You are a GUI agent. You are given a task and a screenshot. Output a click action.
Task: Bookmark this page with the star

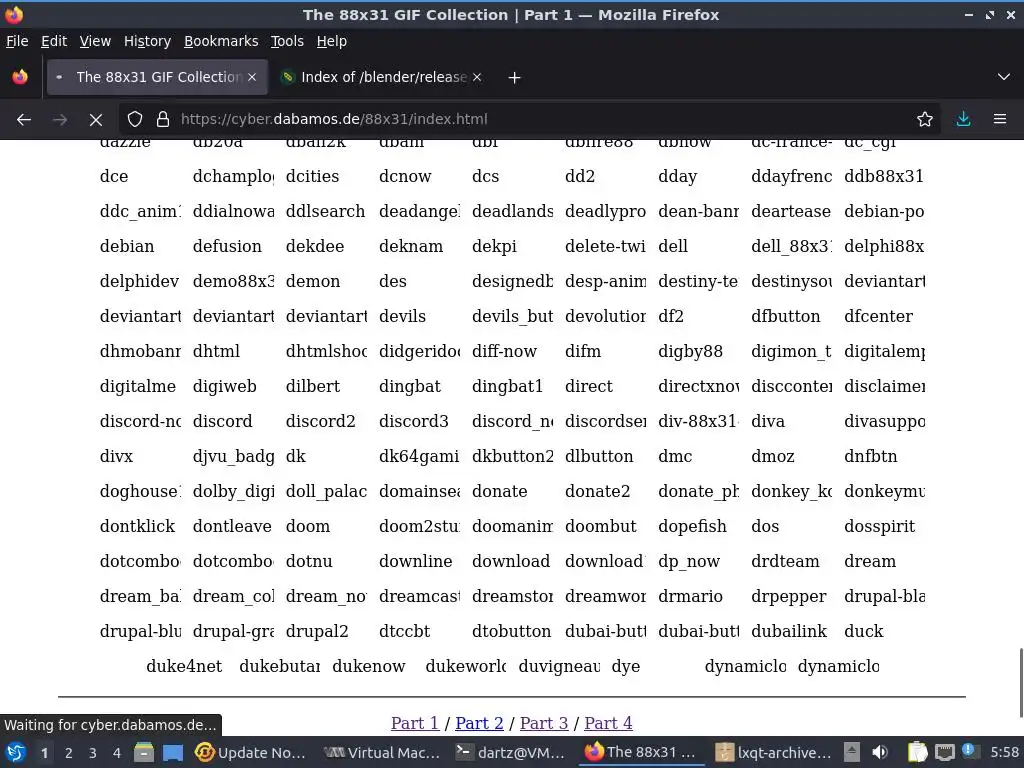(x=925, y=120)
